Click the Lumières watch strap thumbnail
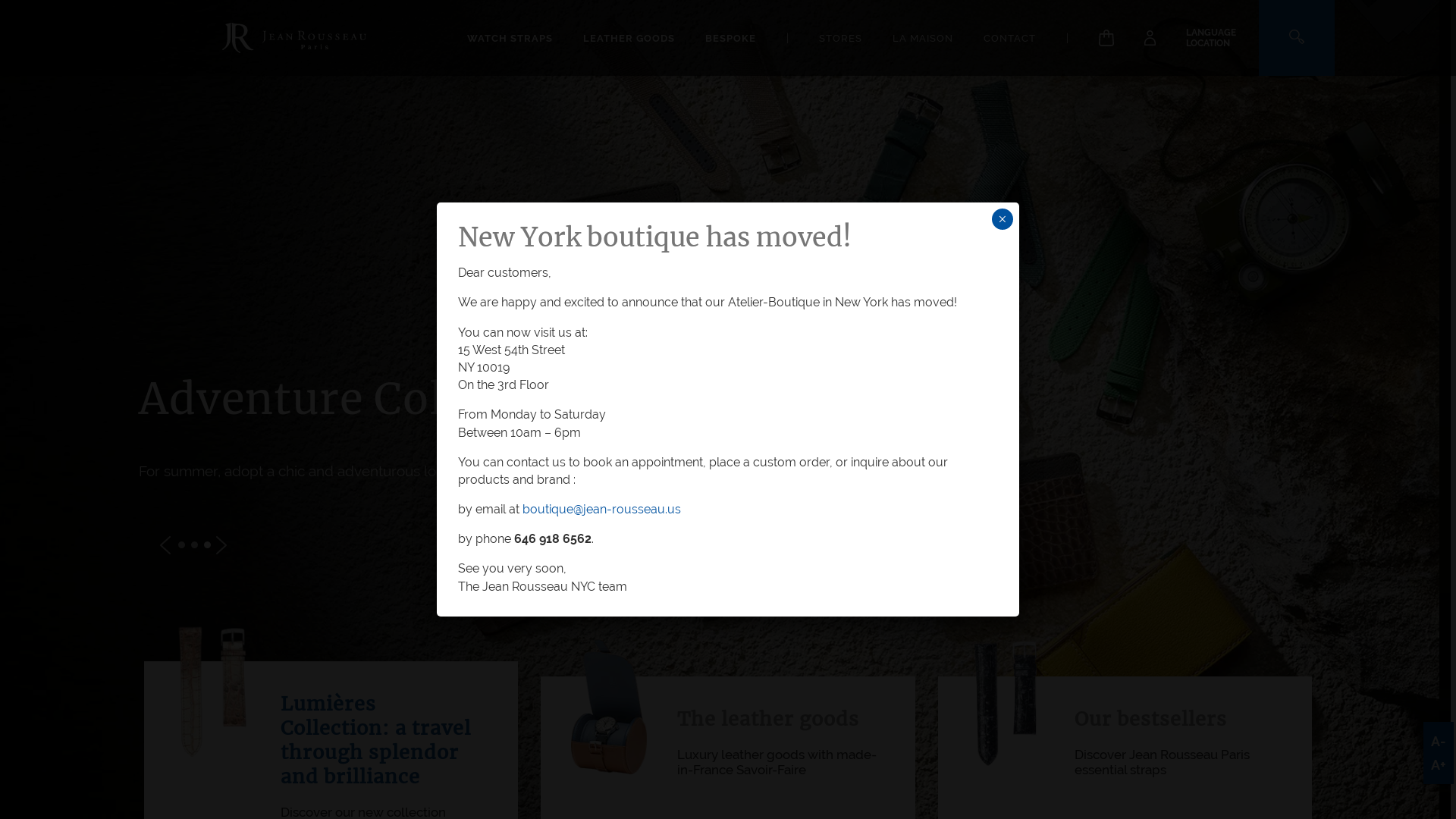Image resolution: width=1456 pixels, height=819 pixels. click(212, 692)
